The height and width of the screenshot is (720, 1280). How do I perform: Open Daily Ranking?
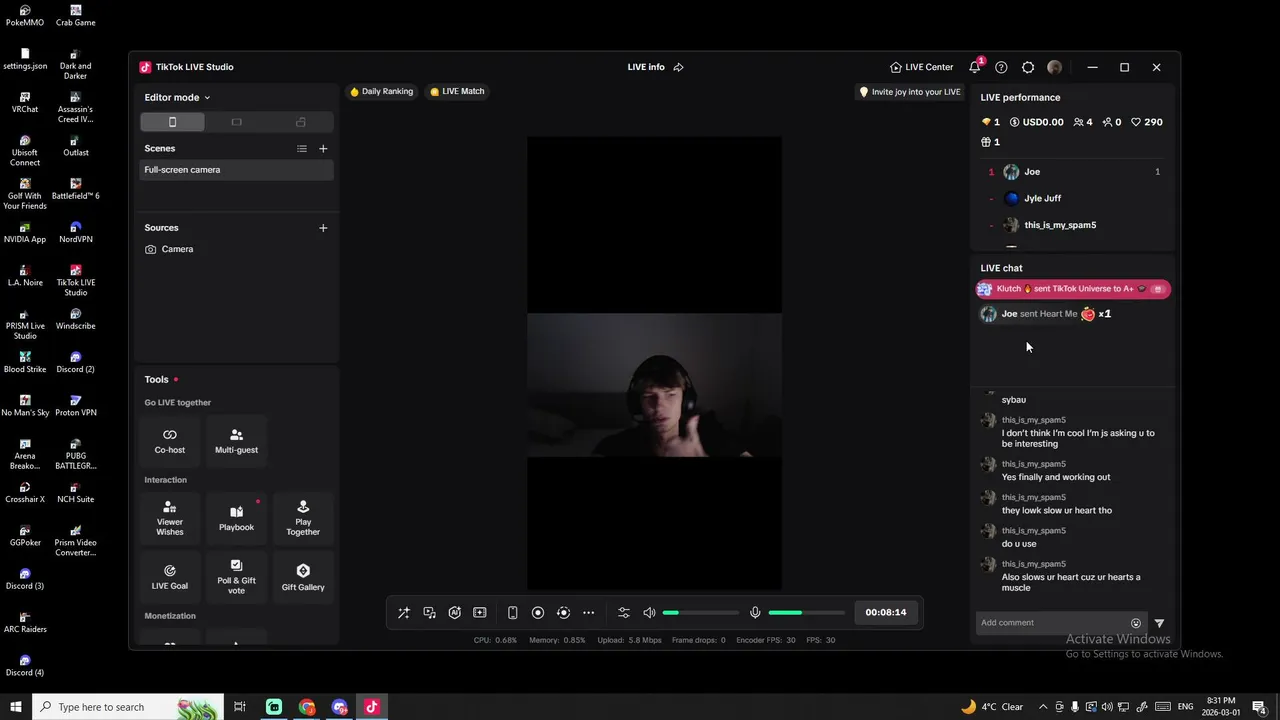pos(381,91)
